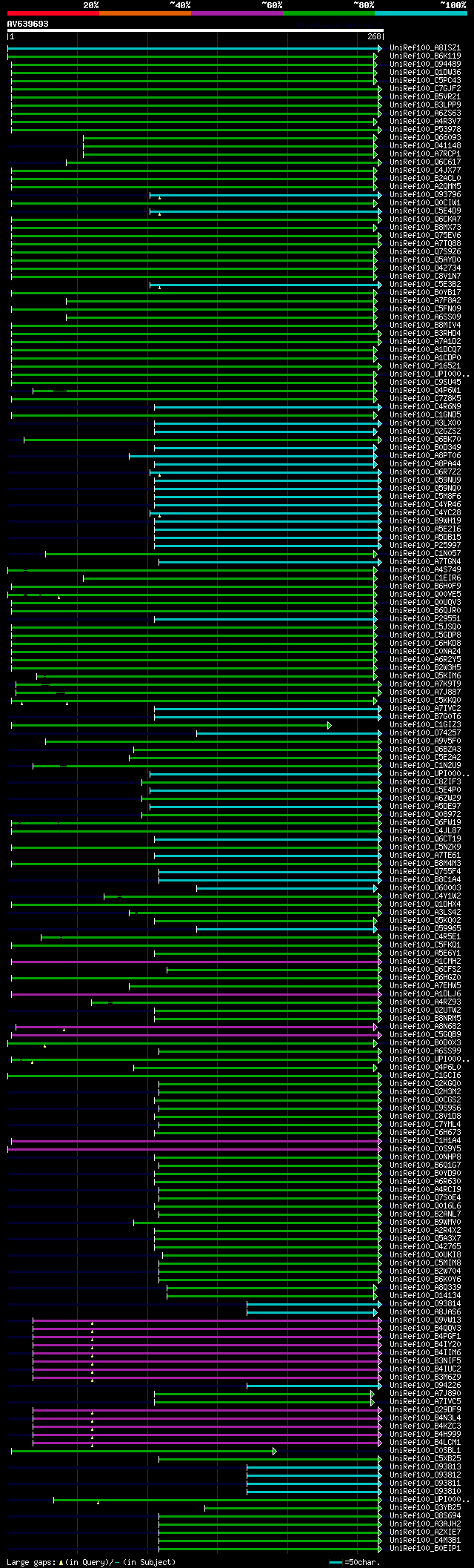The width and height of the screenshot is (474, 1568).
Task: Click the UniRef100_C5E3B2 entry
Action: tap(425, 285)
